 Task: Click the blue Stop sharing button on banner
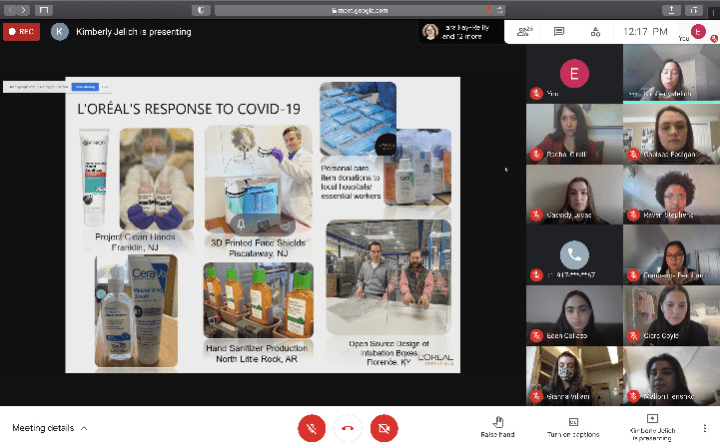85,87
